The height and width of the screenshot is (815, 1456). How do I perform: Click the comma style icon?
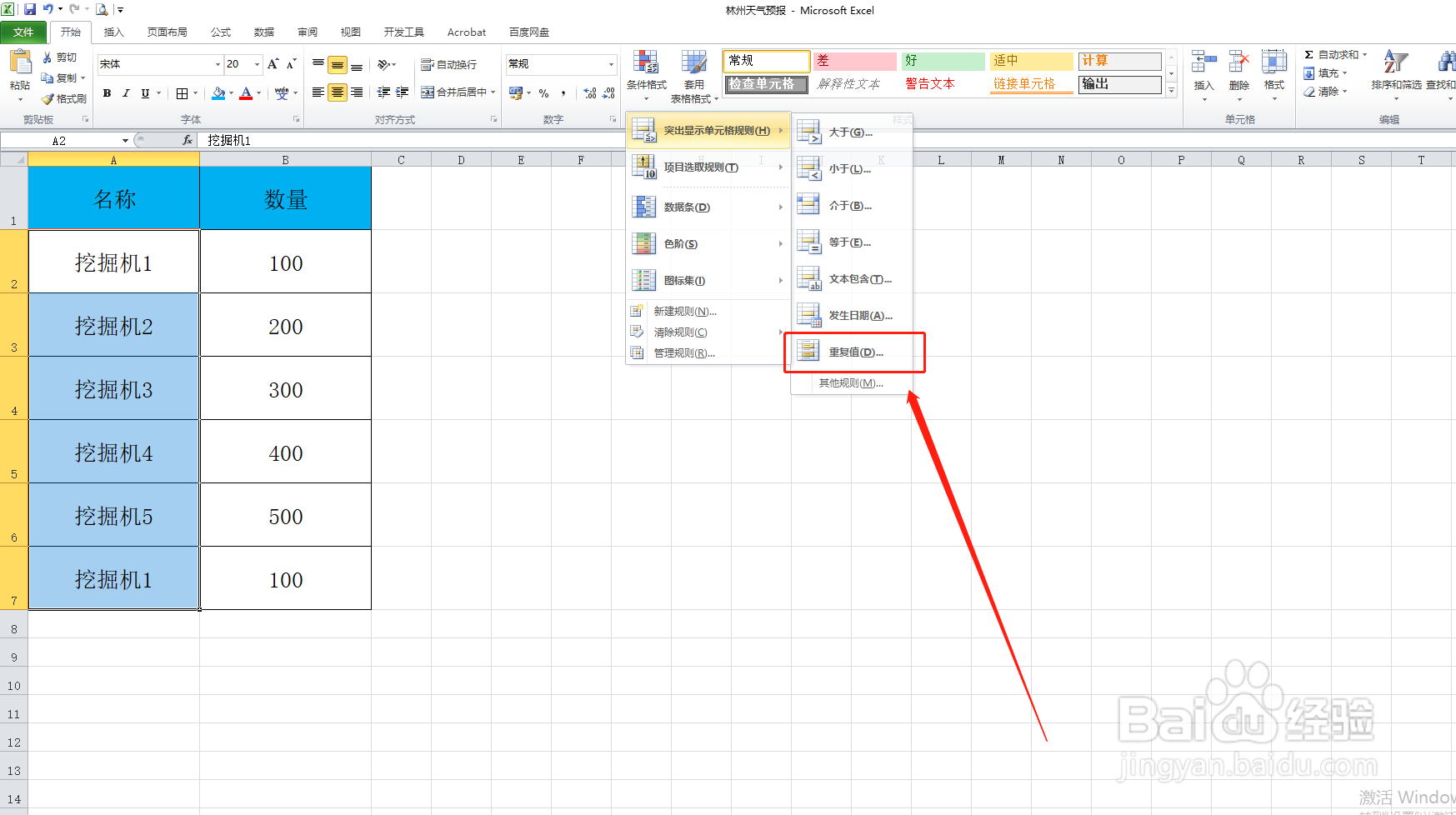tap(563, 93)
